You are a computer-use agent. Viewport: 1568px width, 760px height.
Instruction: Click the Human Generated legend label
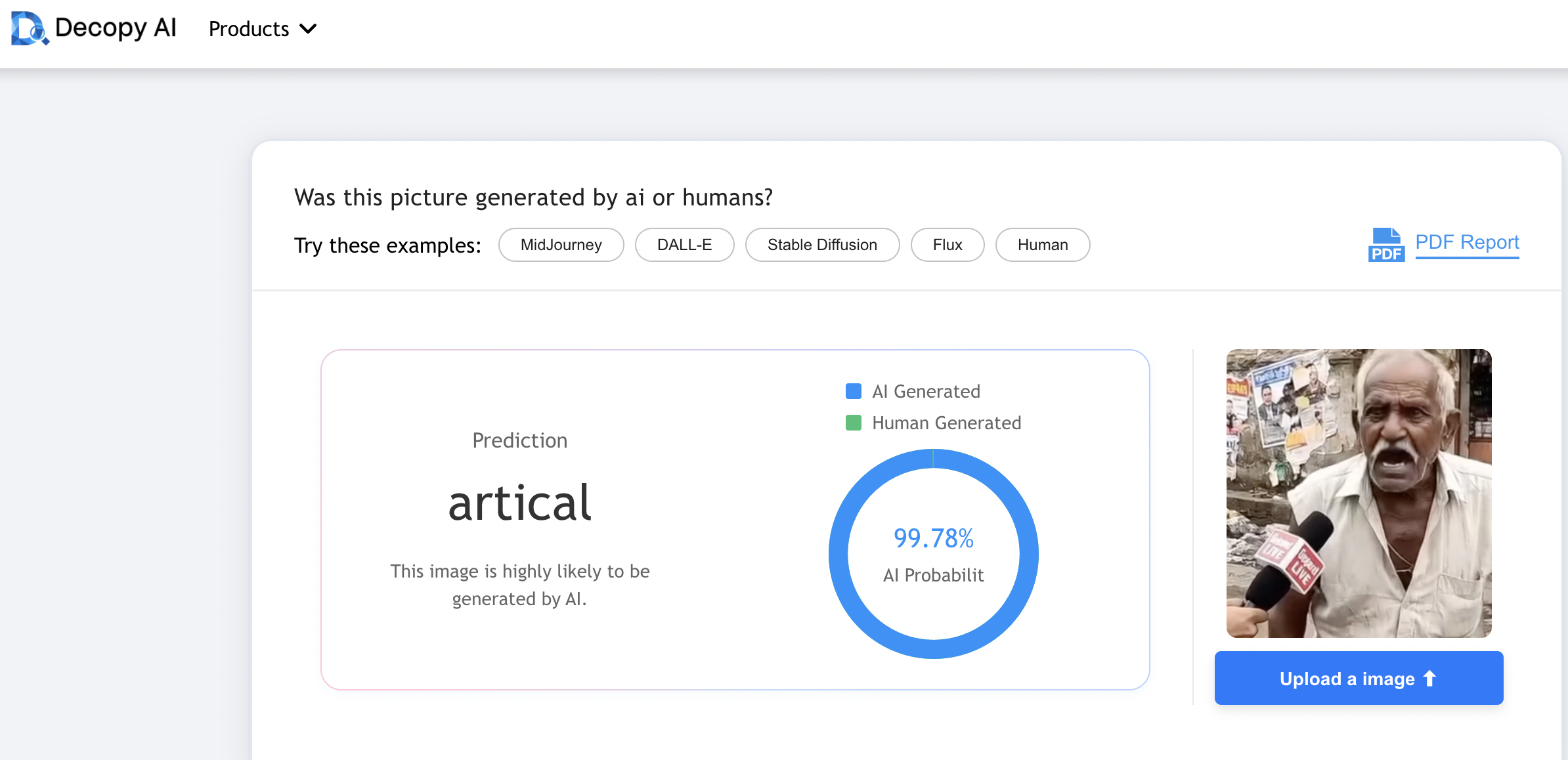(946, 423)
